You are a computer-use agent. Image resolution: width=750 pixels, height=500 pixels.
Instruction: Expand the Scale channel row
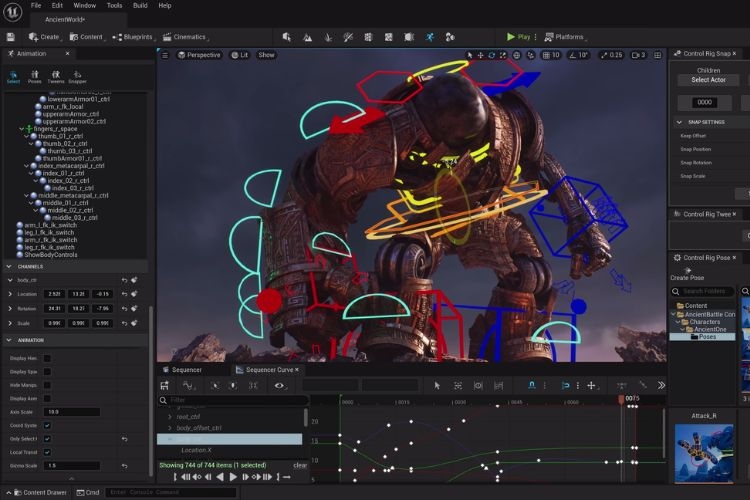(x=10, y=323)
